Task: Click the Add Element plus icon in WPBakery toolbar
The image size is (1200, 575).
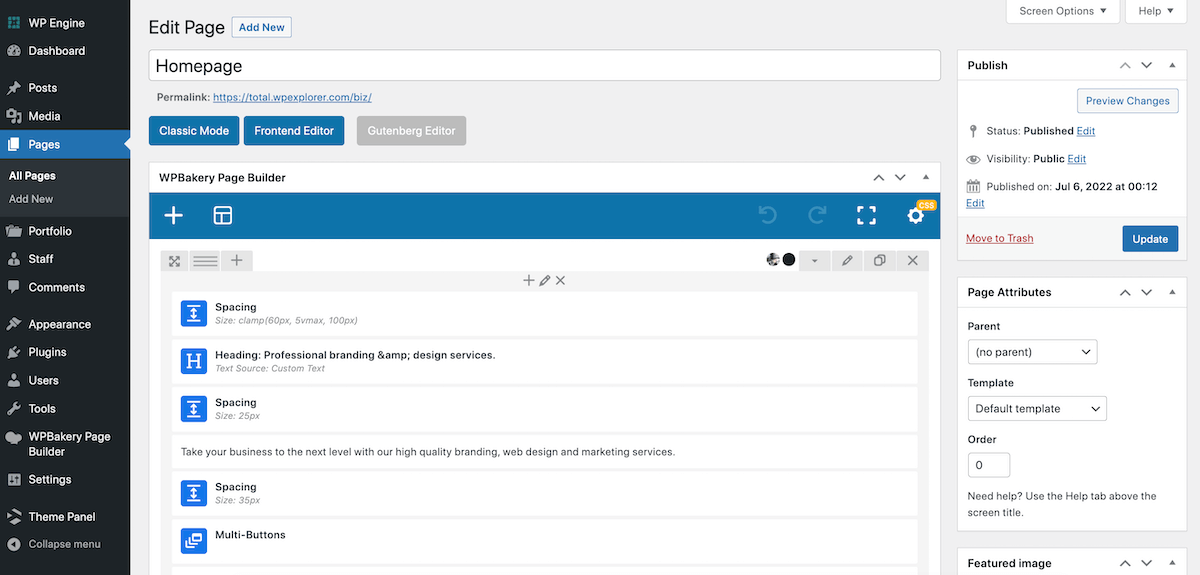Action: pos(174,215)
